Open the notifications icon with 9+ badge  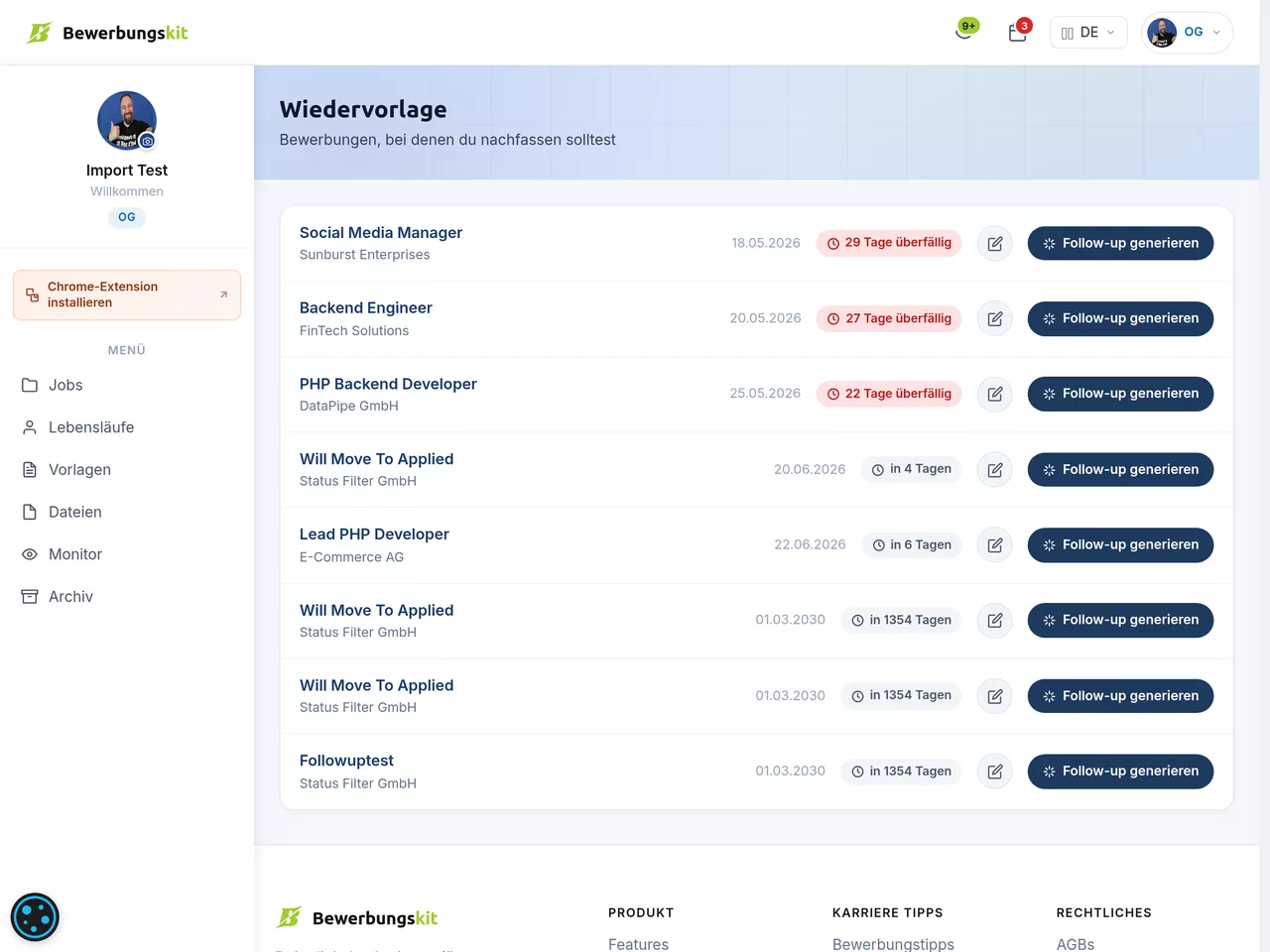point(964,32)
